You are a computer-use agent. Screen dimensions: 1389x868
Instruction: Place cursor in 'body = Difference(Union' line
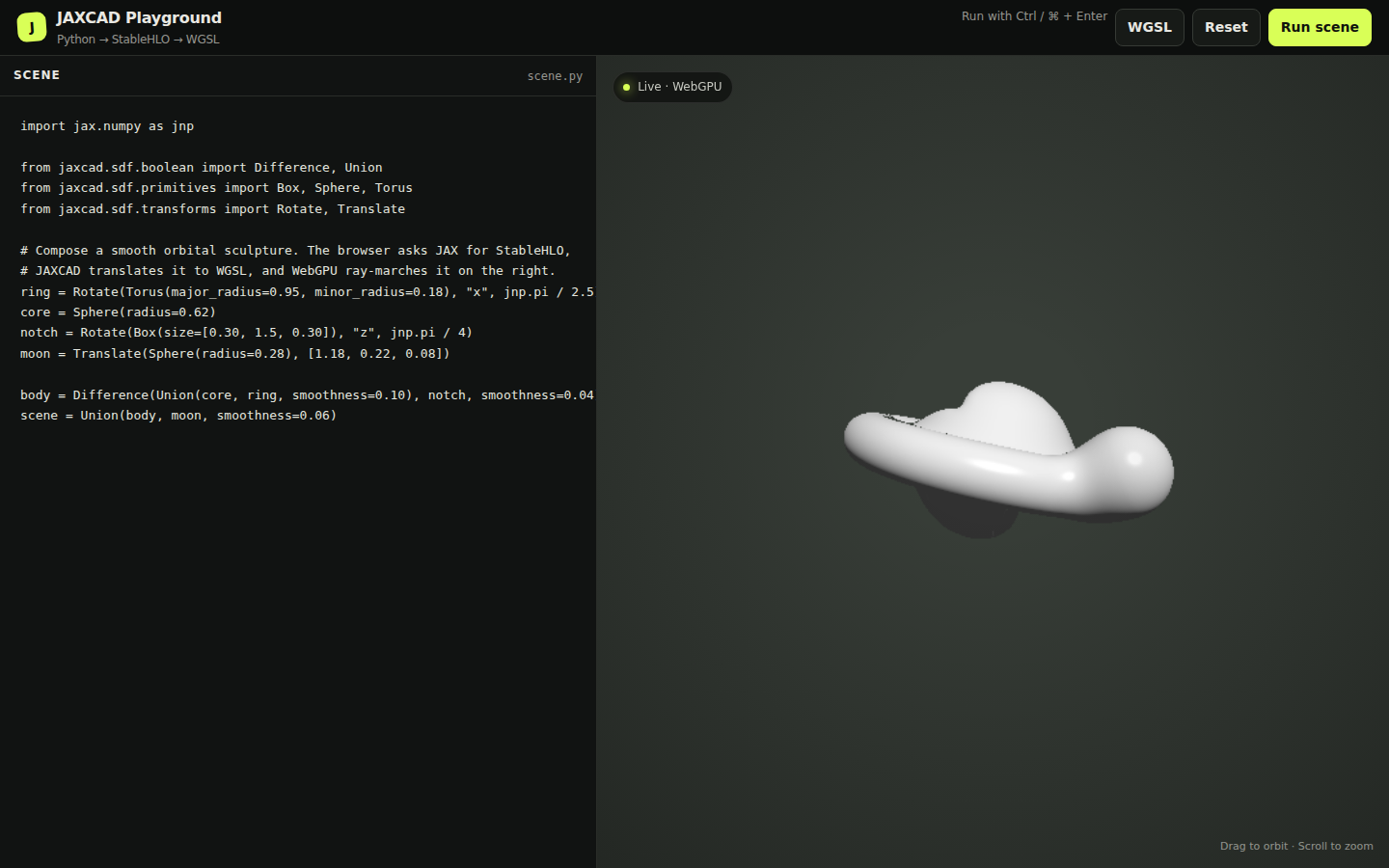coord(307,395)
